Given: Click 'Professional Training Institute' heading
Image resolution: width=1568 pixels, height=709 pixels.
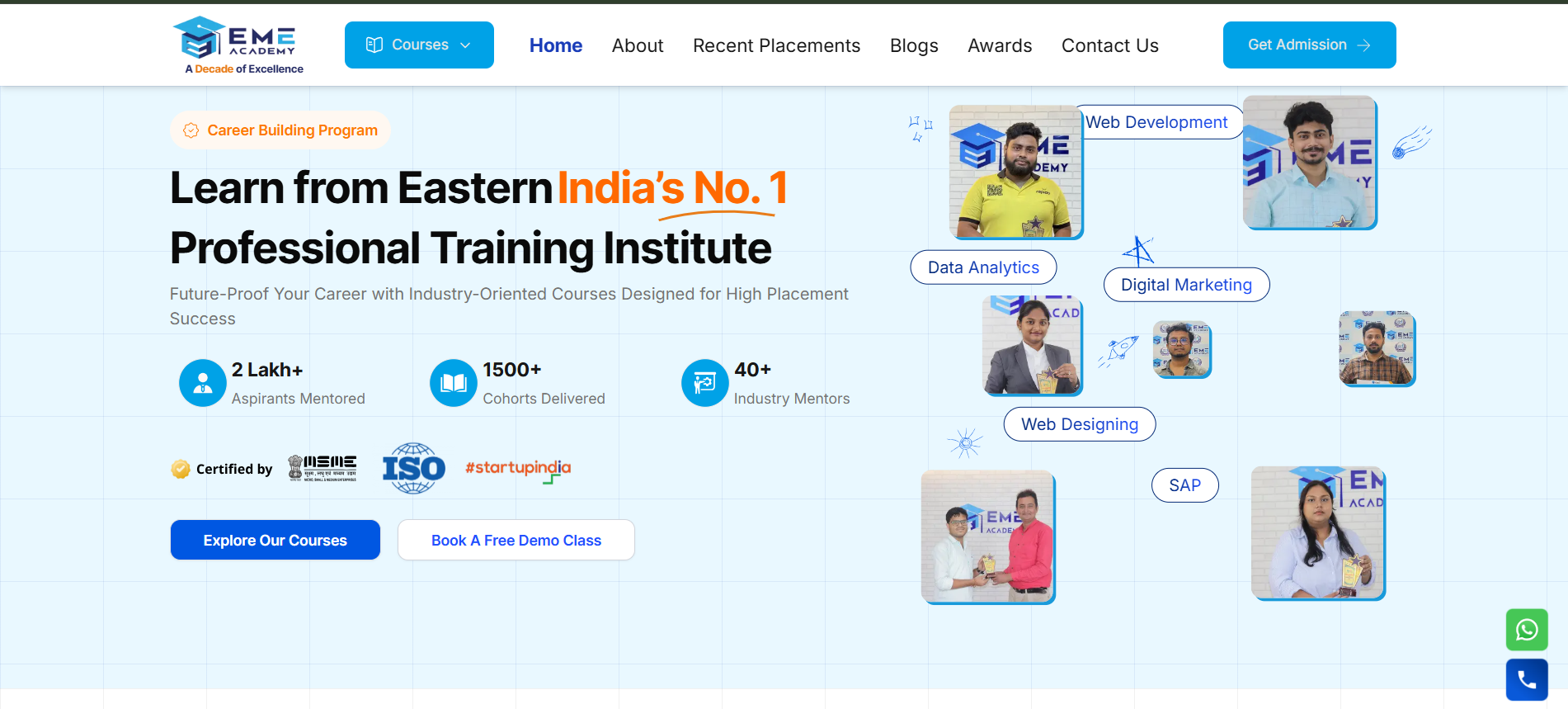Looking at the screenshot, I should [x=471, y=248].
